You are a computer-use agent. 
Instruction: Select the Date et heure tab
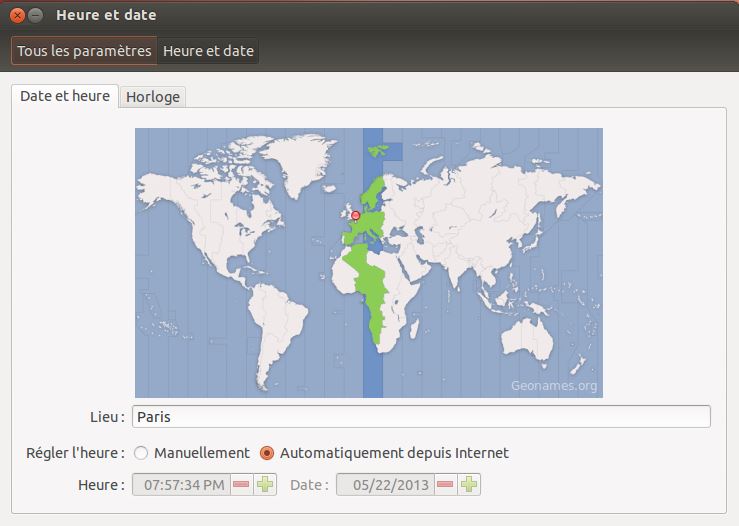pos(65,96)
